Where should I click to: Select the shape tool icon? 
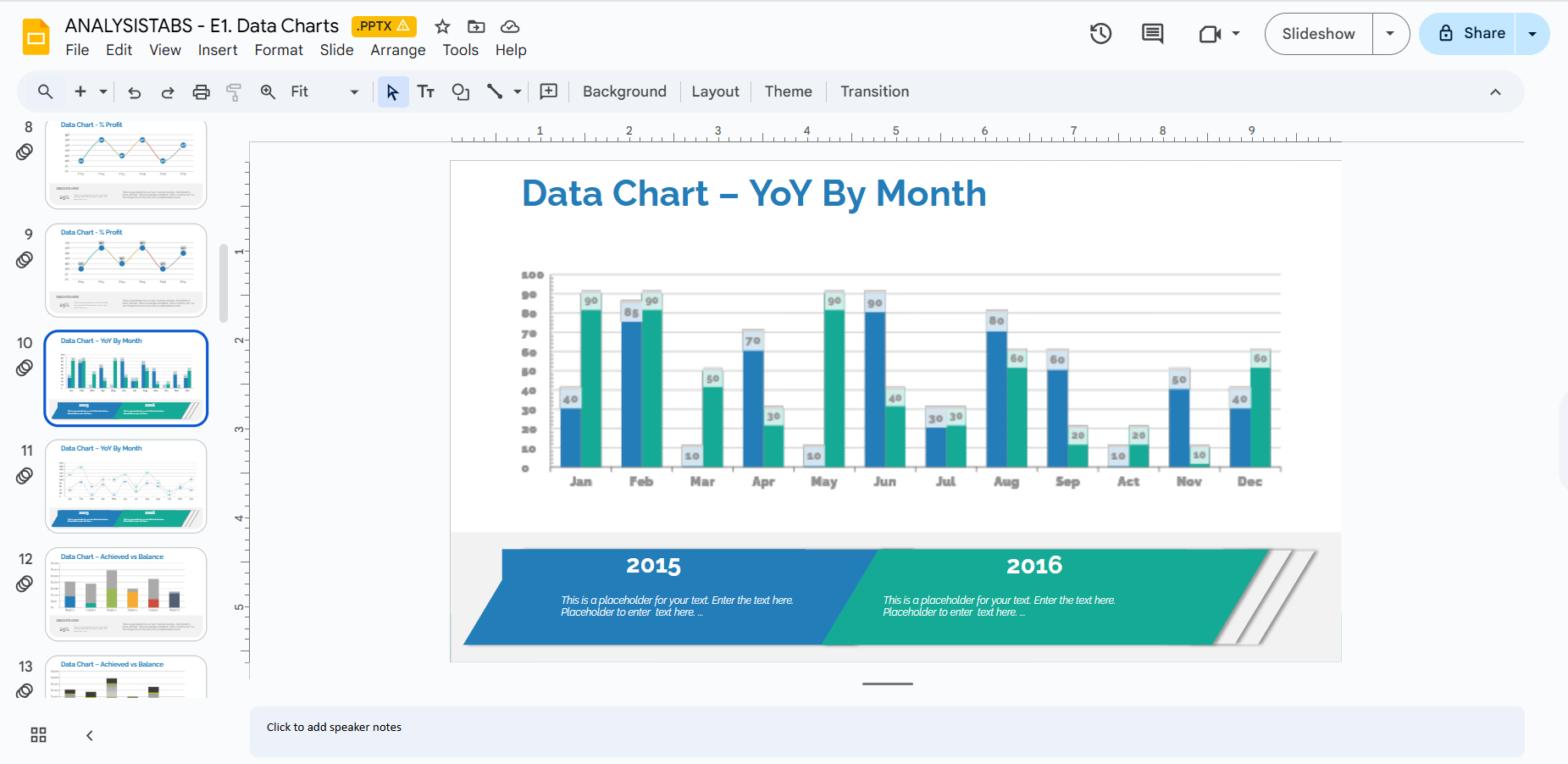pyautogui.click(x=460, y=92)
